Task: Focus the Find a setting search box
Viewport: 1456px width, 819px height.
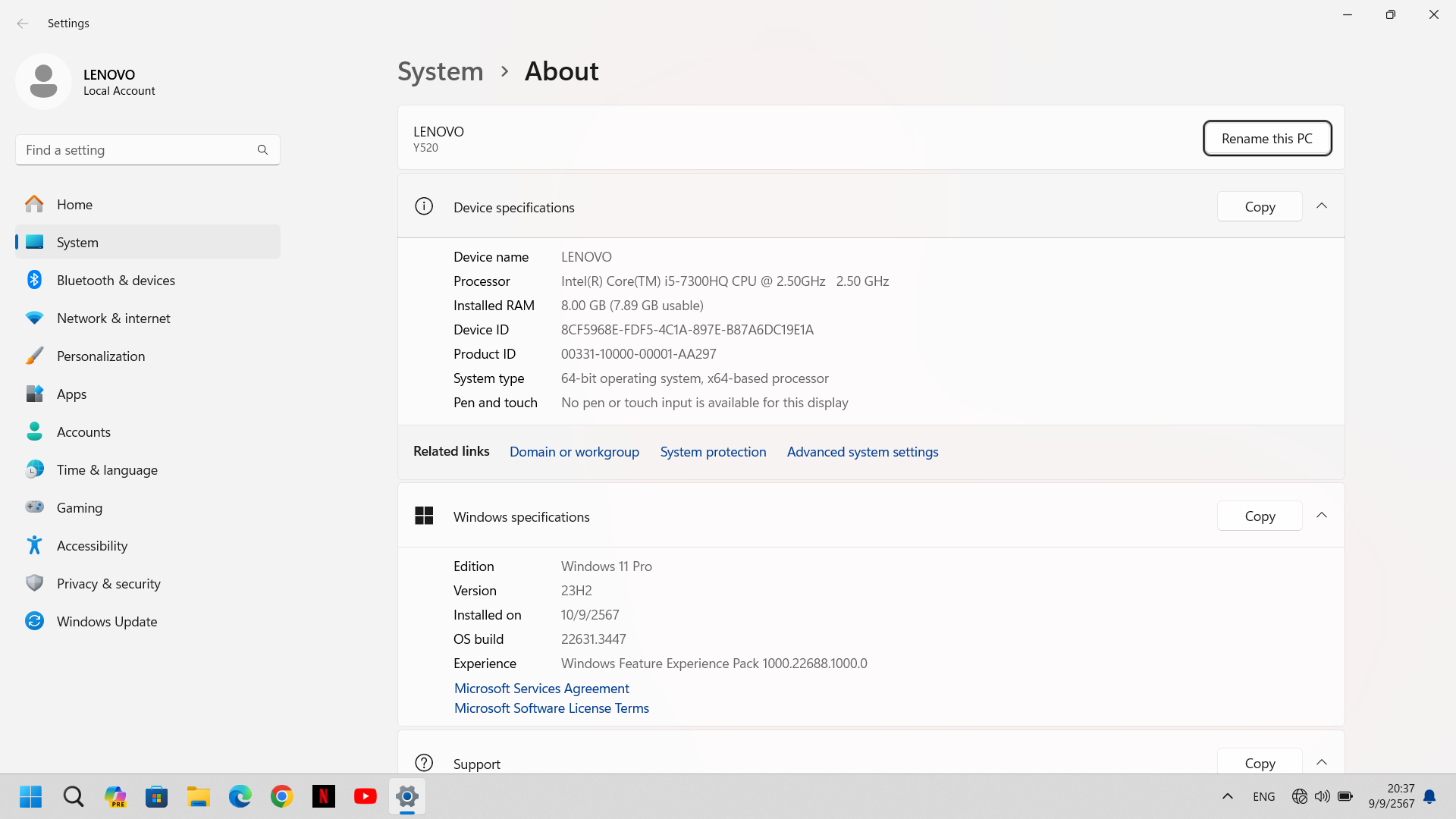Action: coord(148,150)
